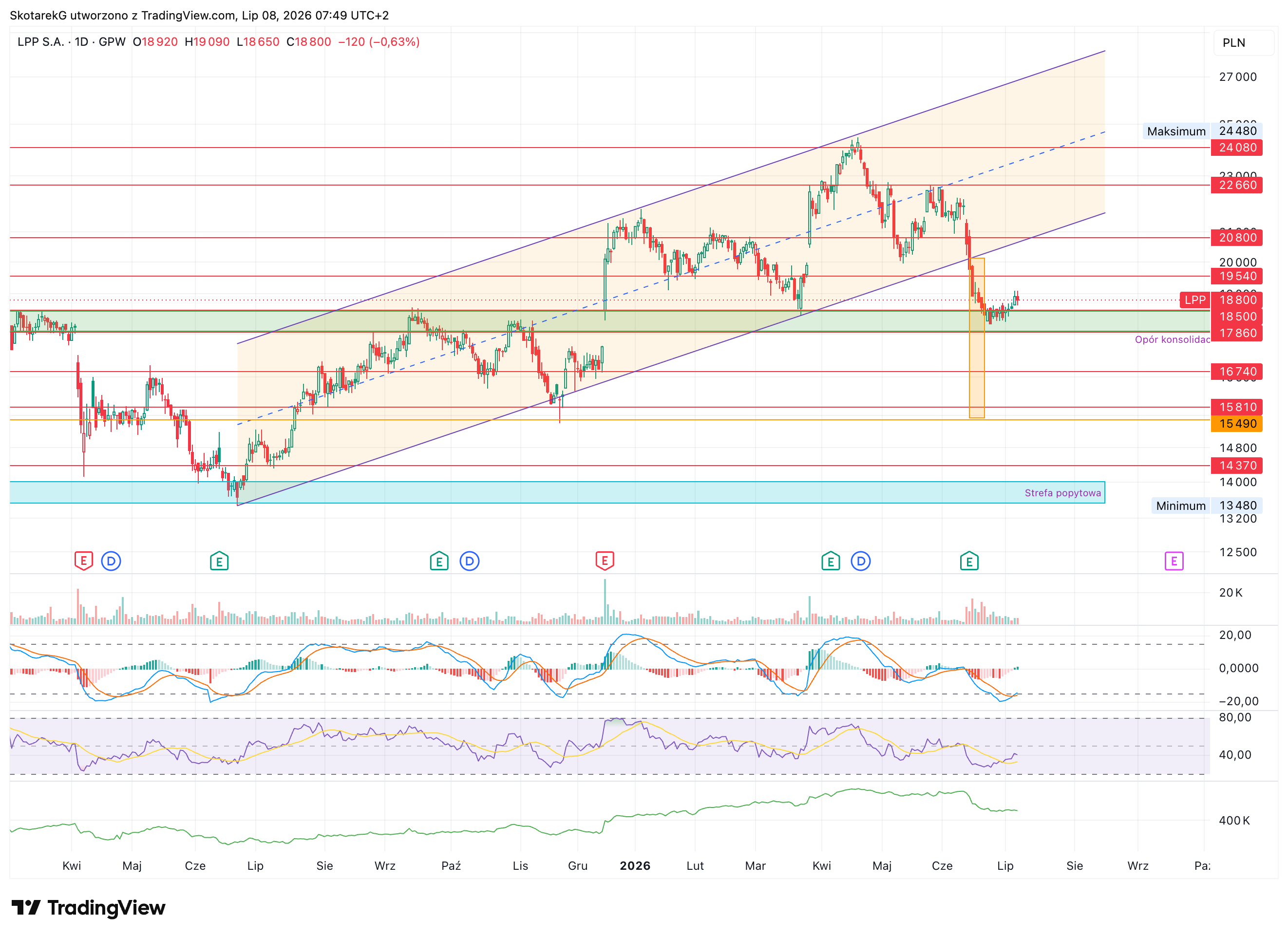The image size is (1288, 937).
Task: Click the 20 K volume axis value
Action: tap(1231, 592)
